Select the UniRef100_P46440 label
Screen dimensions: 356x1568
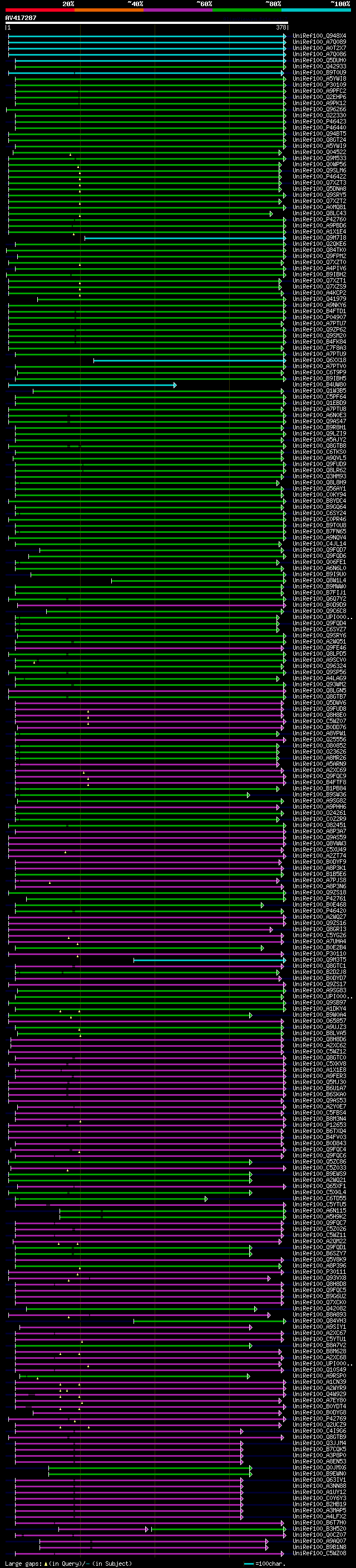(319, 128)
